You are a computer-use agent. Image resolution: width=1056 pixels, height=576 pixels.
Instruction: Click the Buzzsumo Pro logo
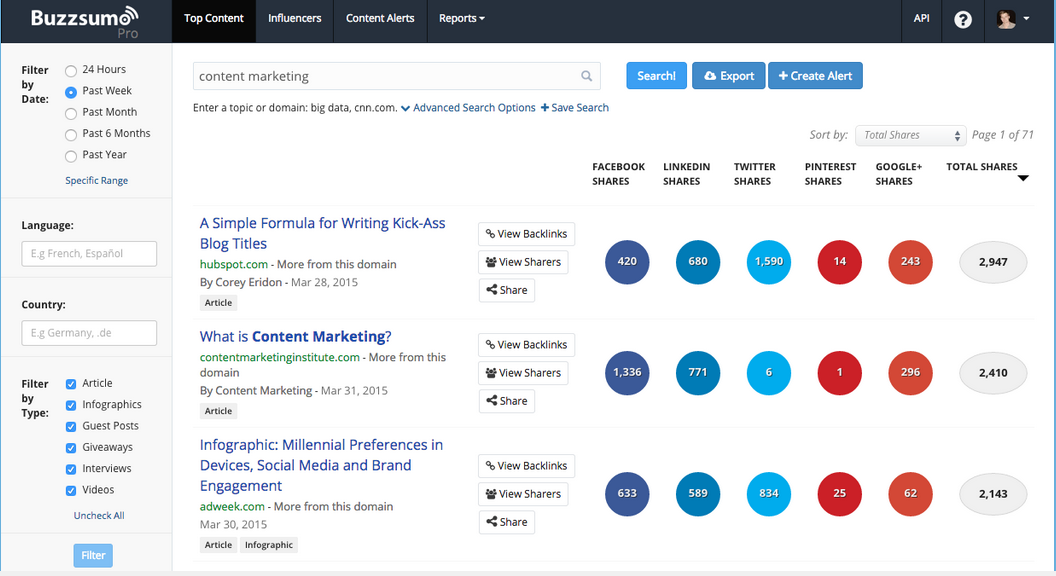(x=85, y=21)
